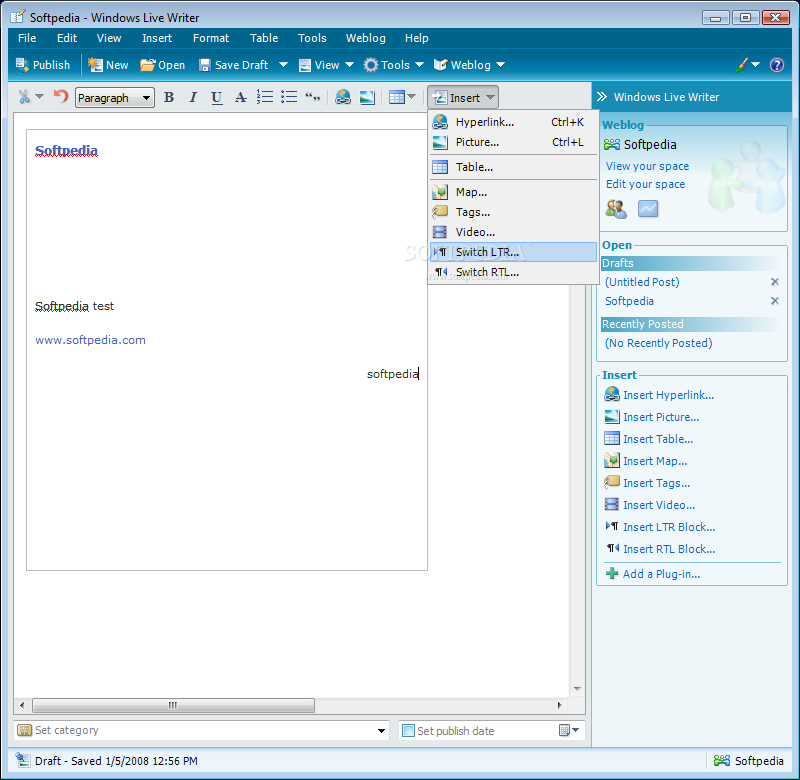Viewport: 800px width, 780px height.
Task: Click Insert Video... in sidebar
Action: pos(649,505)
